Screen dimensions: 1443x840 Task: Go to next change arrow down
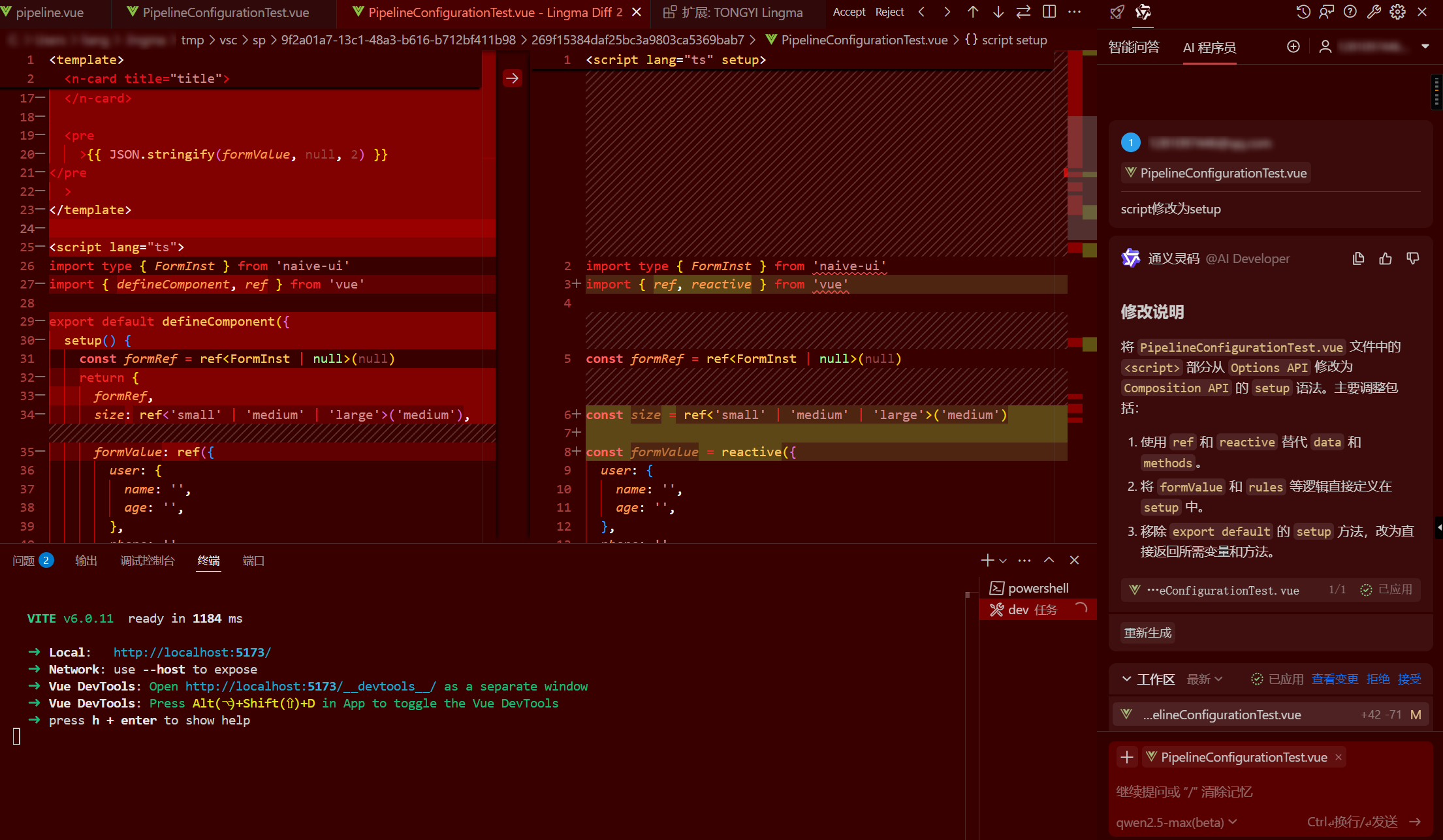pyautogui.click(x=998, y=12)
